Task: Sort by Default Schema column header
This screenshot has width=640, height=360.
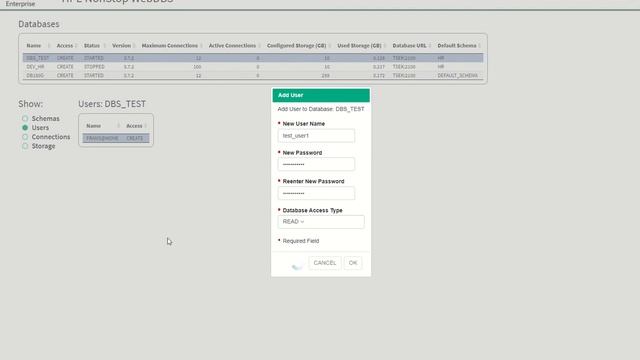Action: 457,46
